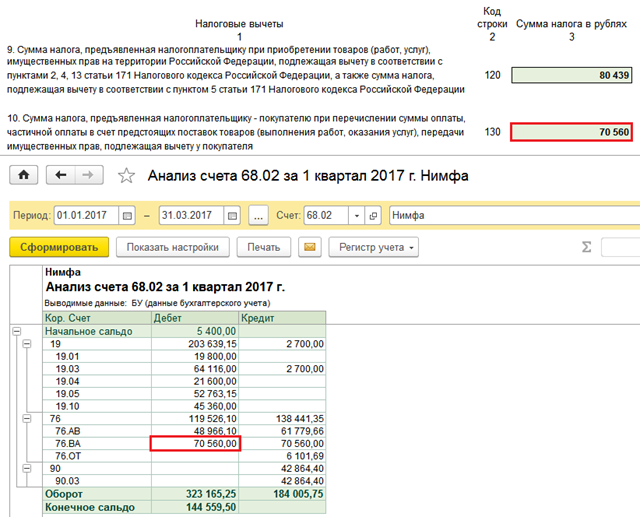Click the Сформировать button
This screenshot has height=517, width=640.
[x=59, y=247]
